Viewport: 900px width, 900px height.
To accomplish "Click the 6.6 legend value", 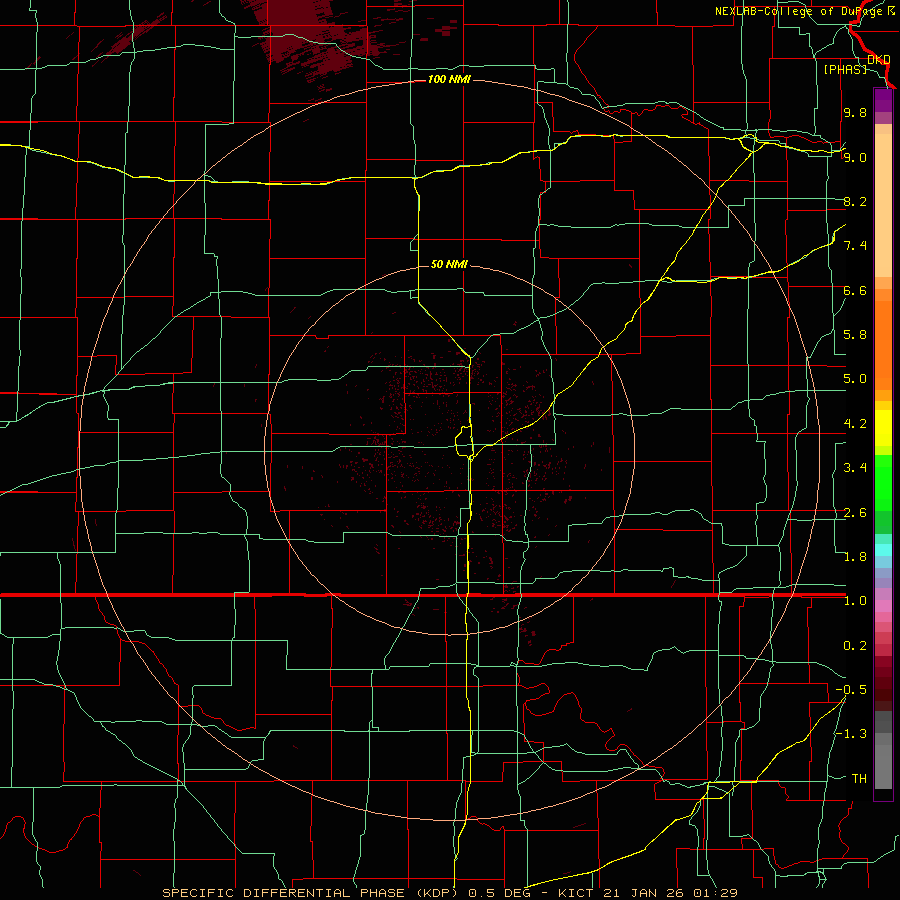I will pyautogui.click(x=855, y=290).
